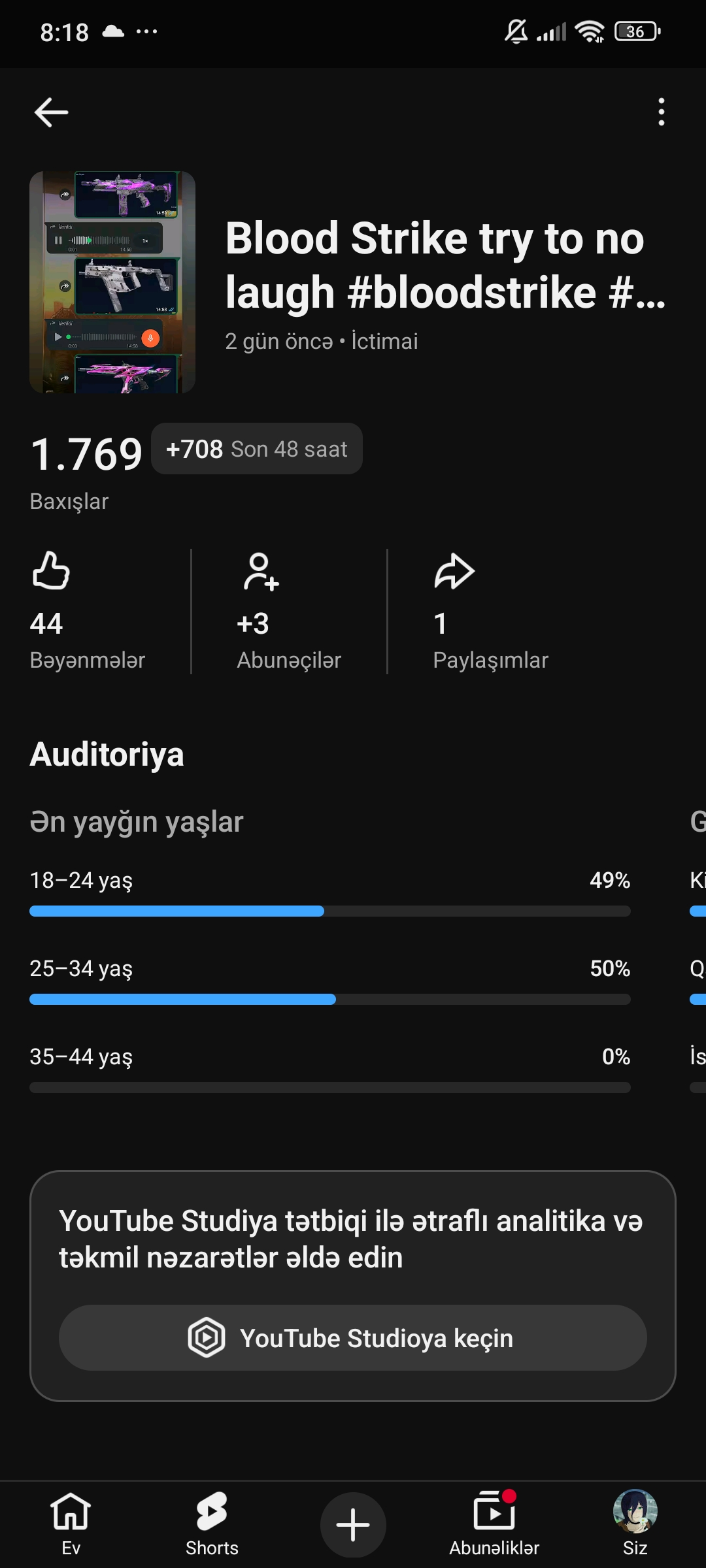Click the +708 Son 48 saat chip
The height and width of the screenshot is (1568, 706).
click(257, 449)
